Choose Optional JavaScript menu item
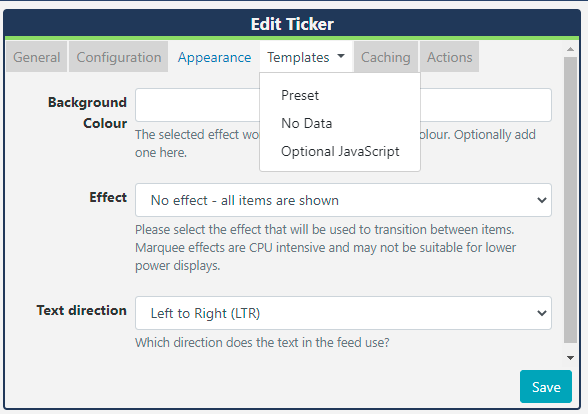The width and height of the screenshot is (588, 414). point(340,152)
